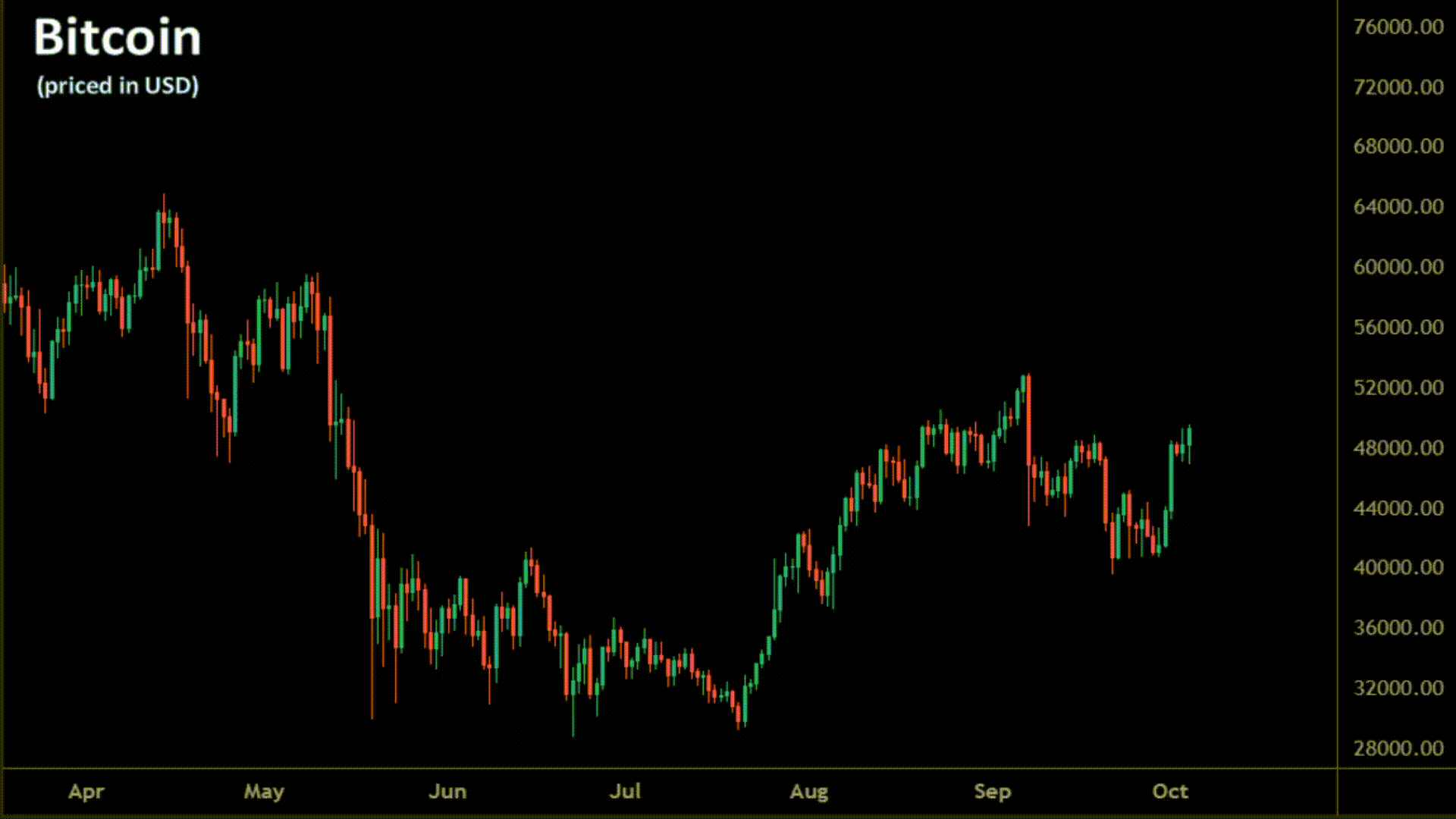This screenshot has width=1456, height=819.
Task: Select the 28000.00 price axis label
Action: coord(1398,748)
